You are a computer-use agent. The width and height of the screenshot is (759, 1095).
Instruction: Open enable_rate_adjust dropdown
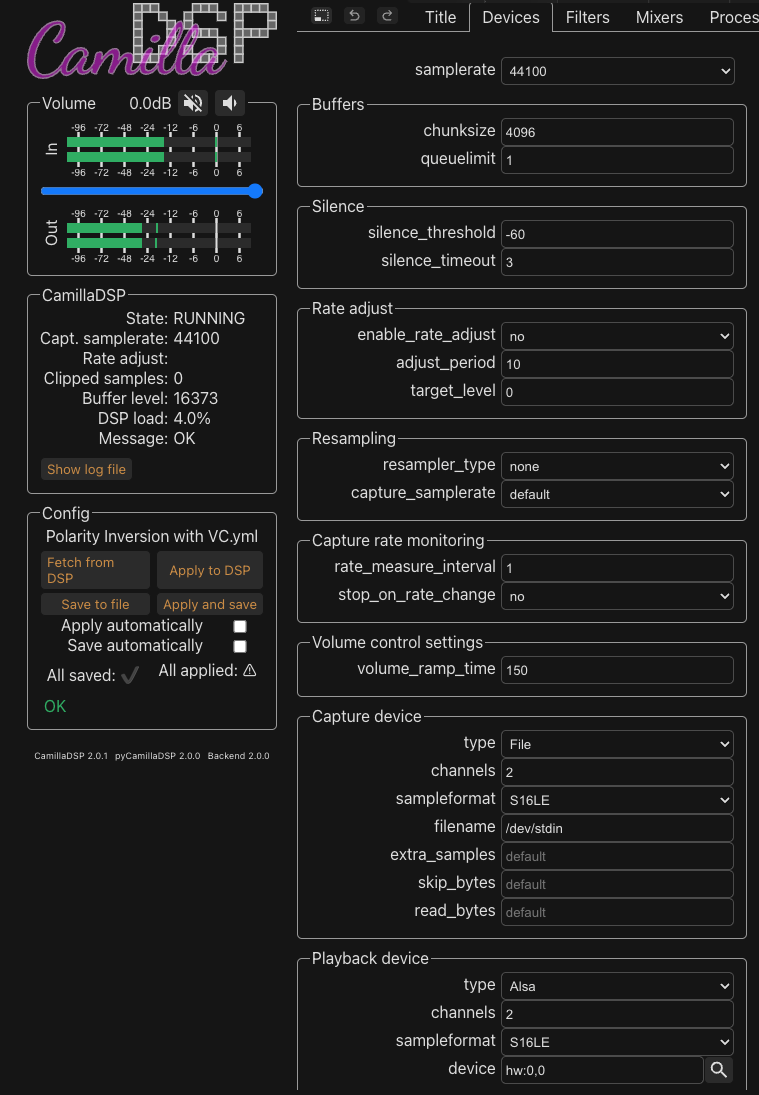617,336
